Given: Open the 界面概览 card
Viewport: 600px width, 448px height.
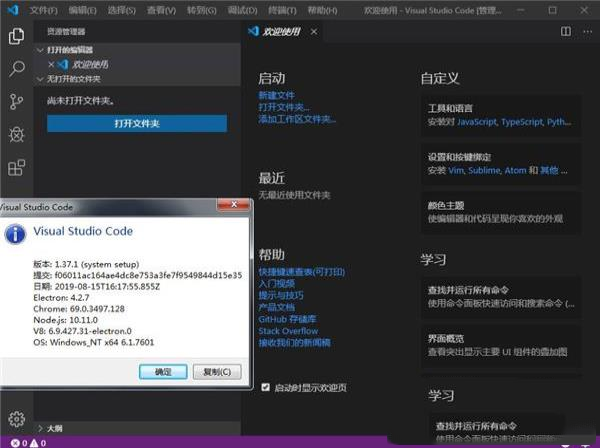Looking at the screenshot, I should click(501, 345).
